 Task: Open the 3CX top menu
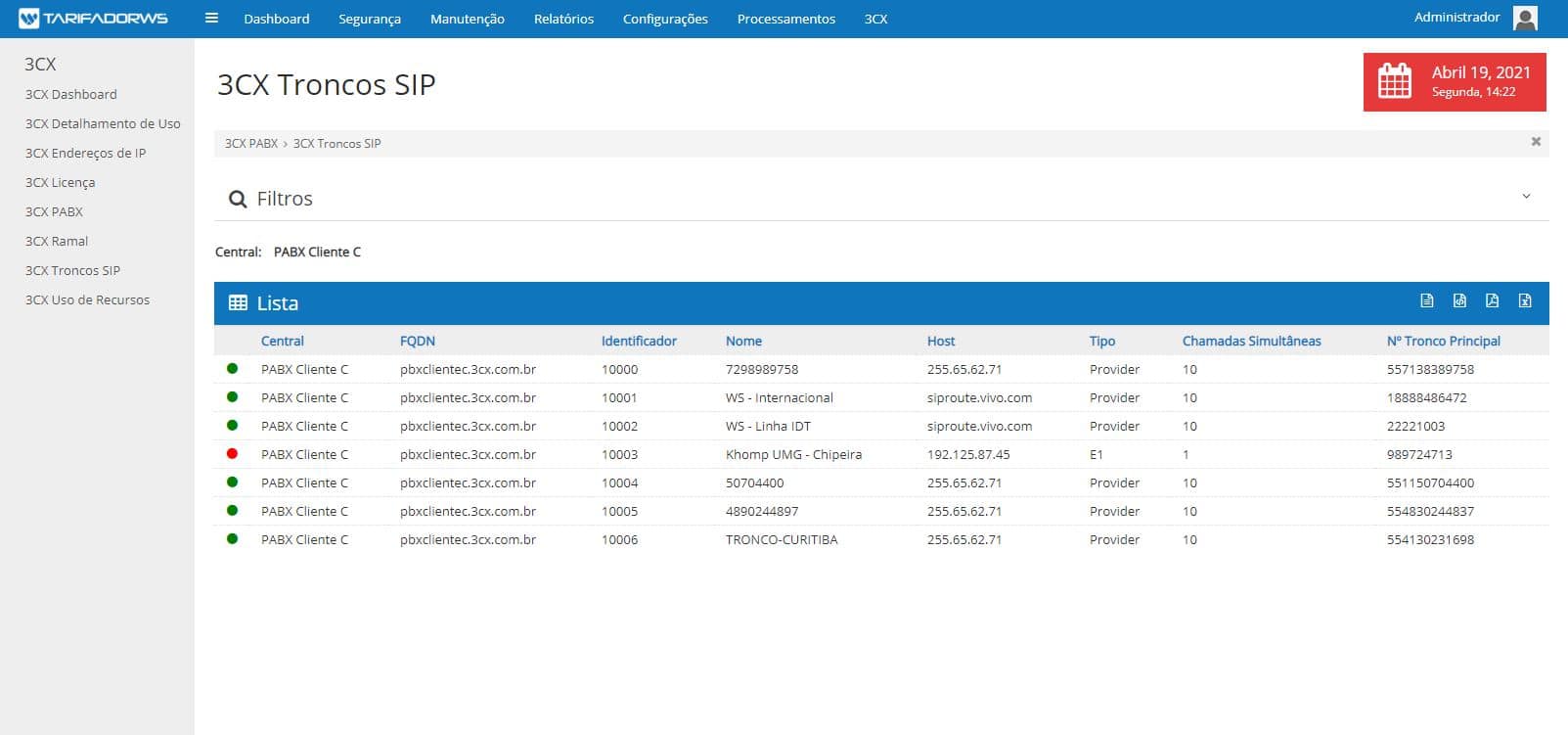876,19
